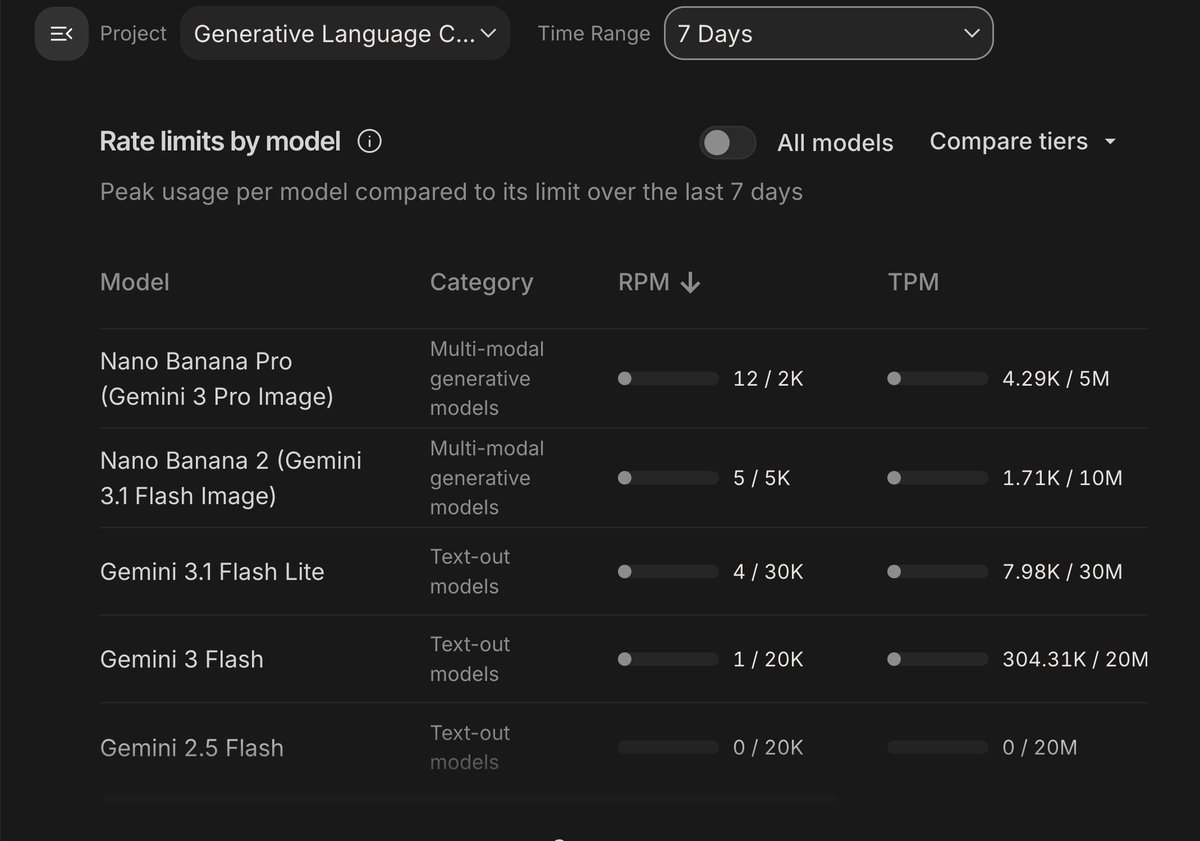Collapse the sidebar menu icon
This screenshot has height=841, width=1200.
pos(61,34)
